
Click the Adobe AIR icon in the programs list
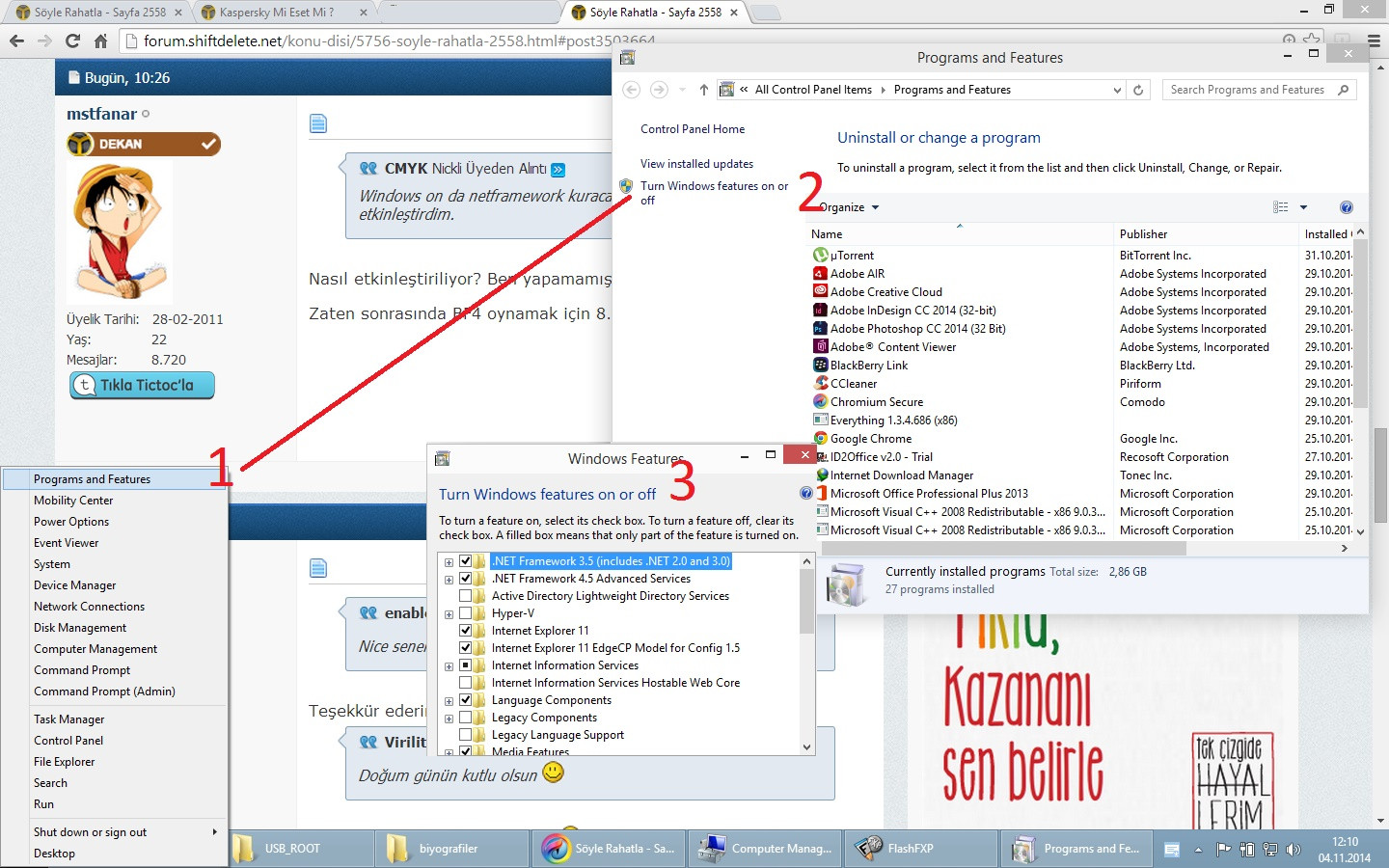(x=821, y=274)
